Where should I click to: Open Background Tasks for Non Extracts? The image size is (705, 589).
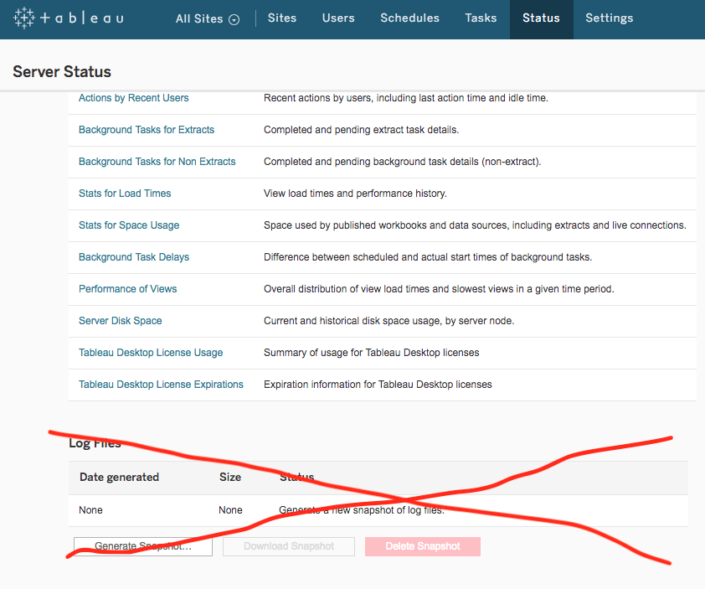click(157, 162)
